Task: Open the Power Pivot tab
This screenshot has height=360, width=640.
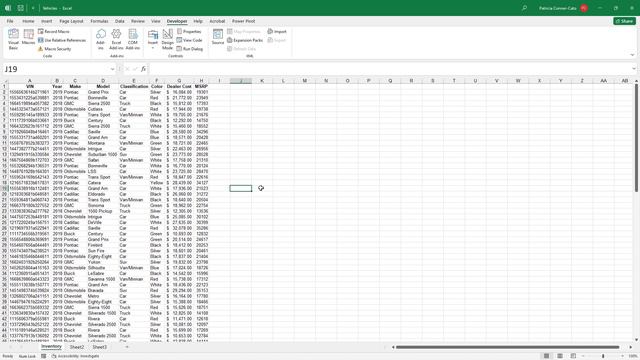Action: pos(244,21)
